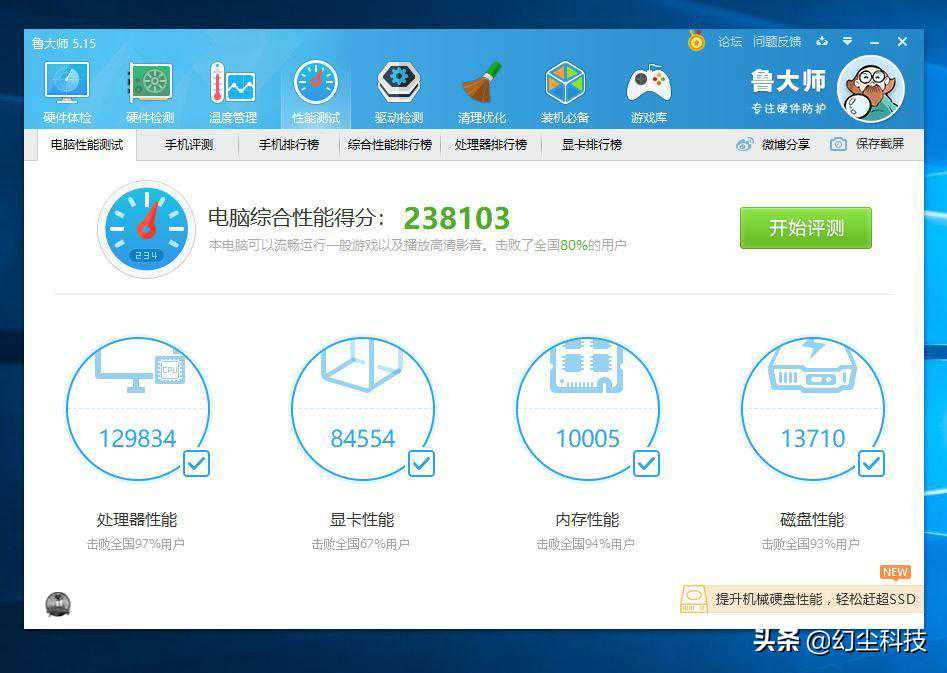The image size is (947, 673).
Task: Click the gold medal icon in title bar
Action: [696, 41]
